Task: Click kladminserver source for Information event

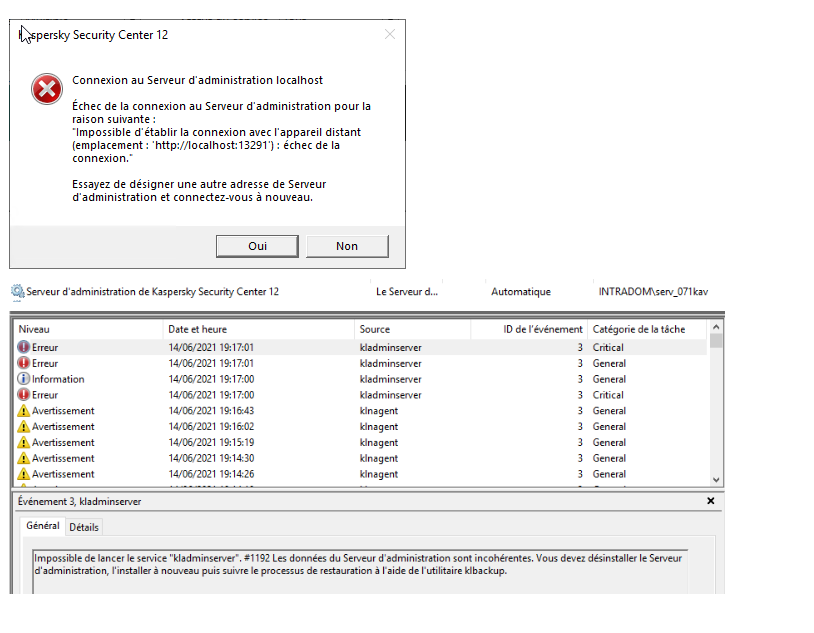Action: point(390,379)
